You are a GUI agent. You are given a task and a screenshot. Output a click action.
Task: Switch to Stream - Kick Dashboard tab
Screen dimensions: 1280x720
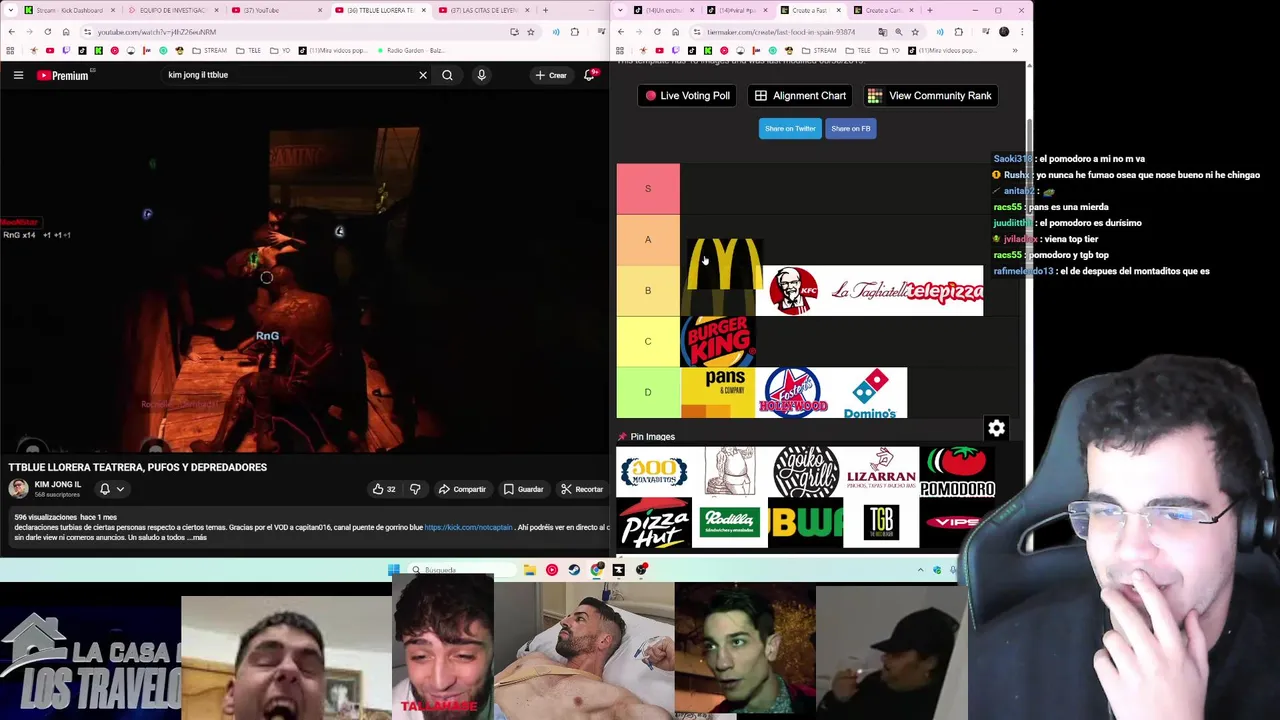point(68,10)
